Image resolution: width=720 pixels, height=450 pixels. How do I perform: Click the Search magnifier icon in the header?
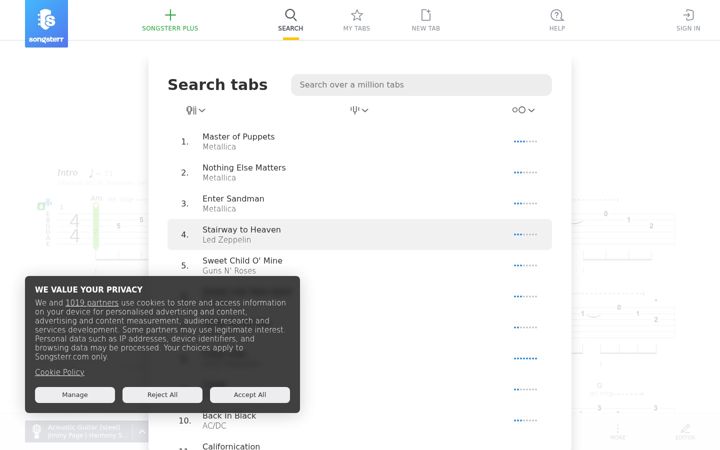click(x=290, y=15)
